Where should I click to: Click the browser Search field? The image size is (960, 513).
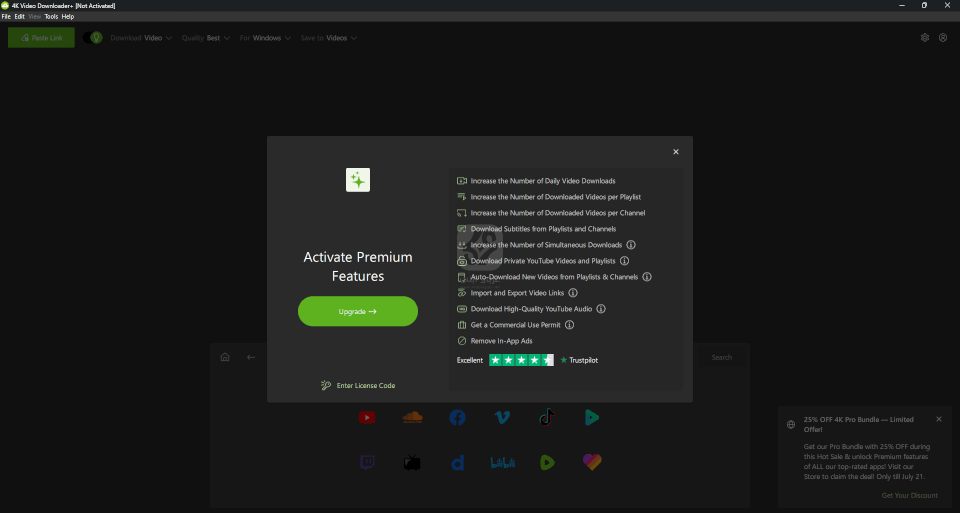click(x=722, y=357)
